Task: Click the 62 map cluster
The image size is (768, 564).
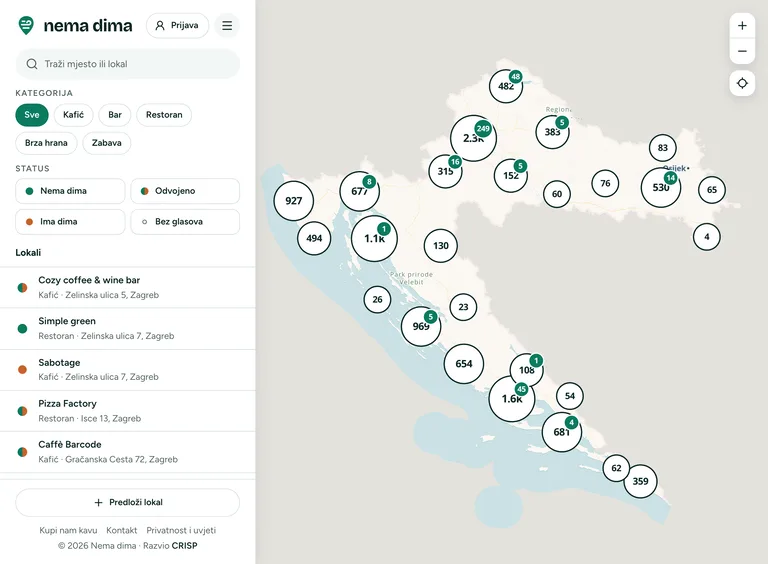Action: (616, 468)
